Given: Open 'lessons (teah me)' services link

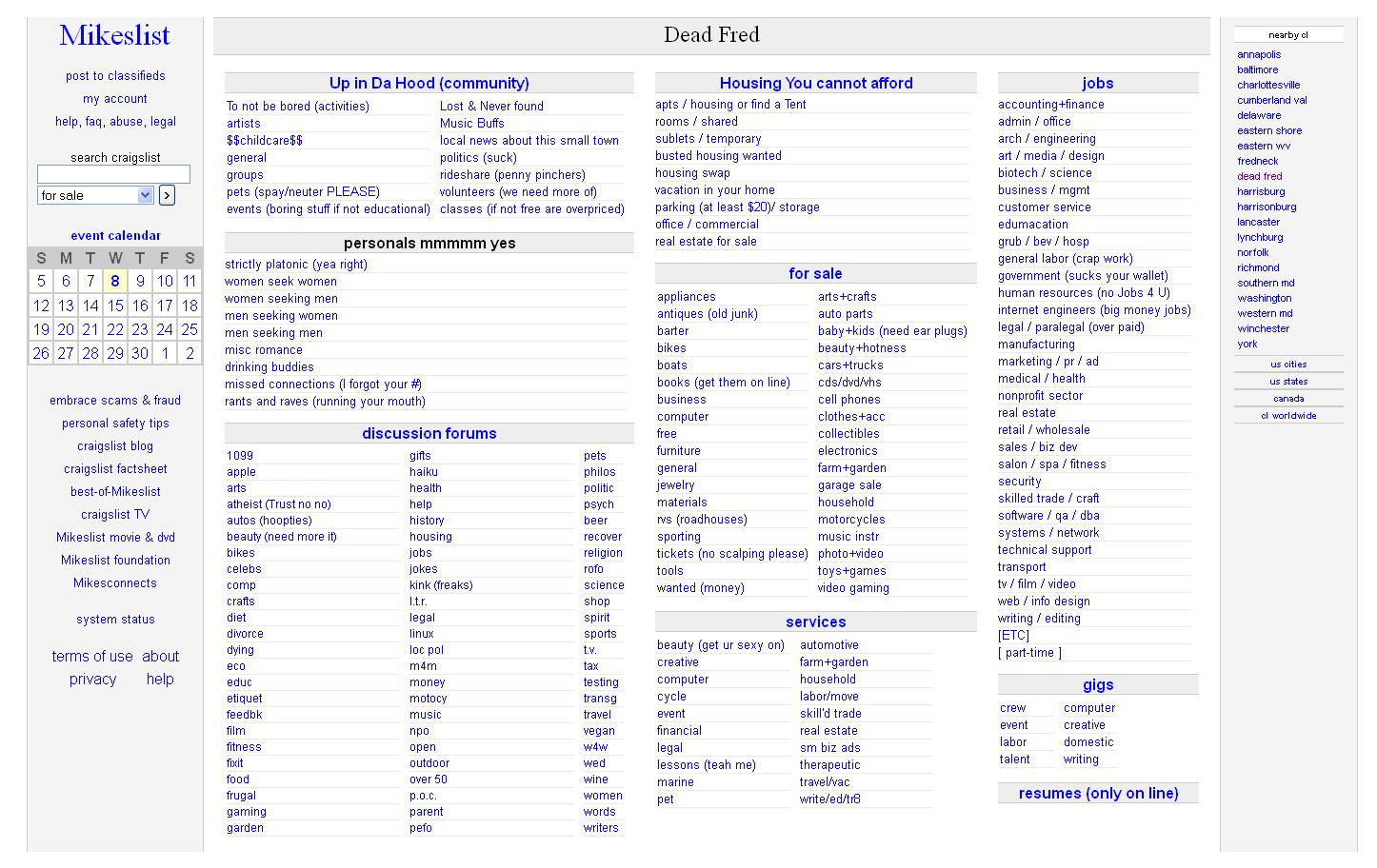Looking at the screenshot, I should click(x=707, y=765).
